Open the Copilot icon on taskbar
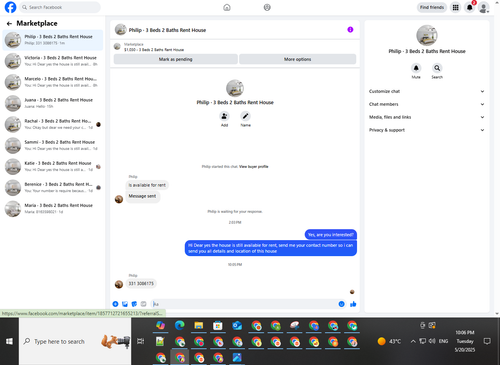The height and width of the screenshot is (365, 500). point(160,325)
